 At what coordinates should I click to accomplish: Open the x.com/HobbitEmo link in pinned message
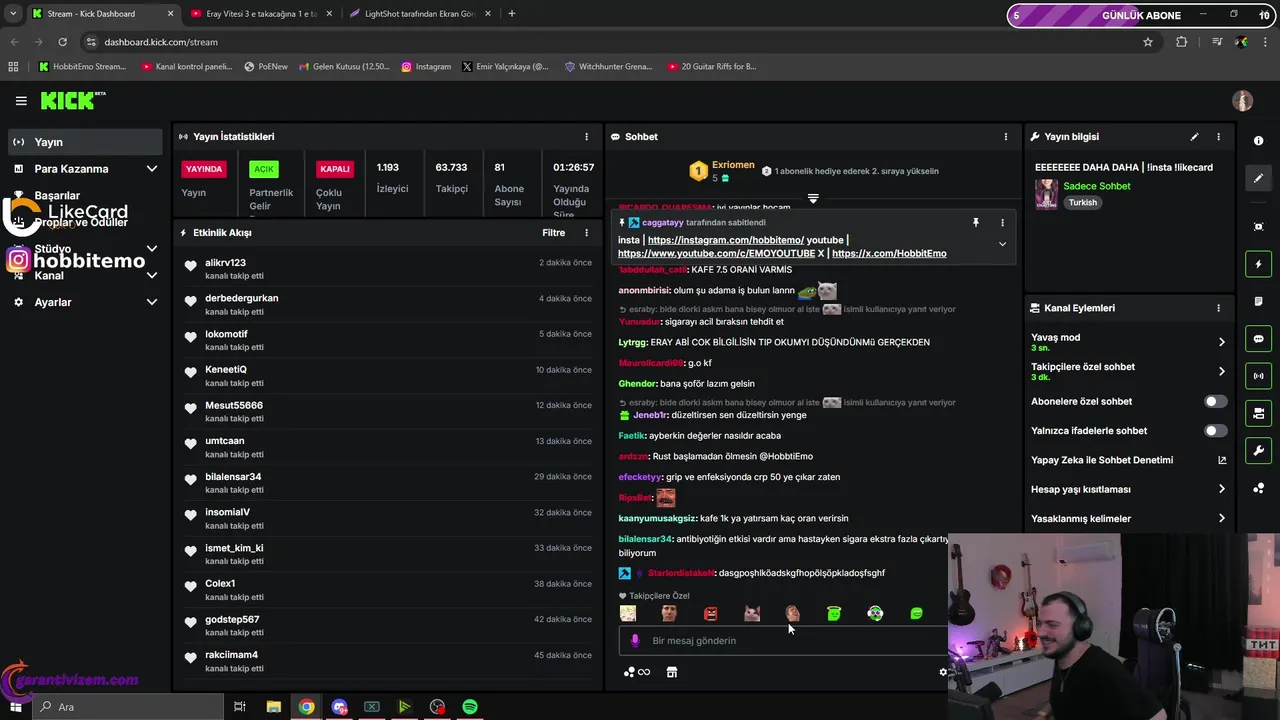[x=889, y=254]
